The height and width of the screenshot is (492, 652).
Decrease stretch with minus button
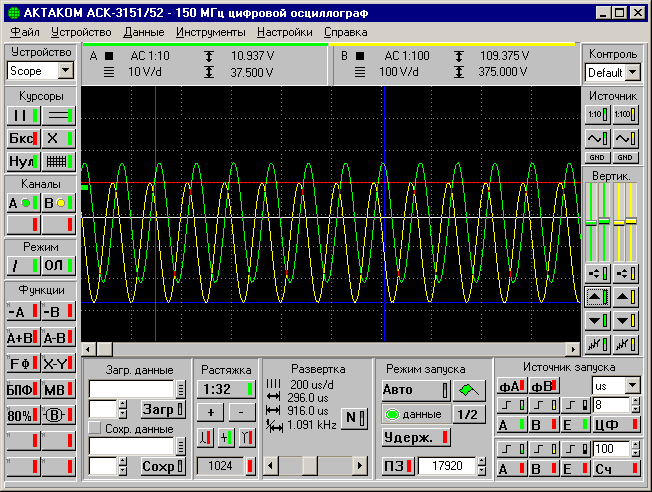pos(242,413)
